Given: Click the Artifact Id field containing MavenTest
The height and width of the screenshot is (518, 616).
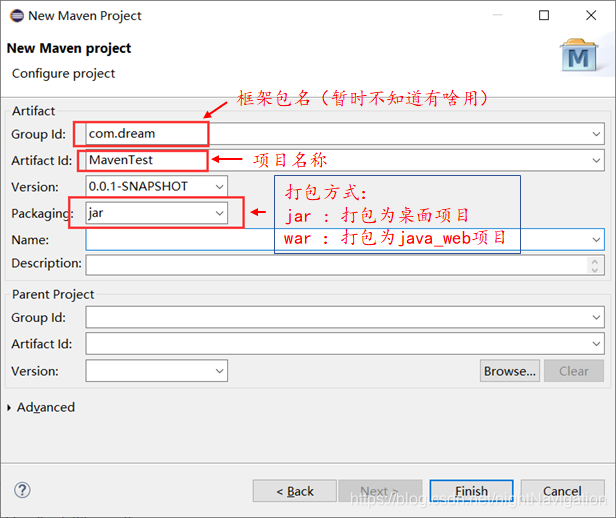Looking at the screenshot, I should (345, 160).
